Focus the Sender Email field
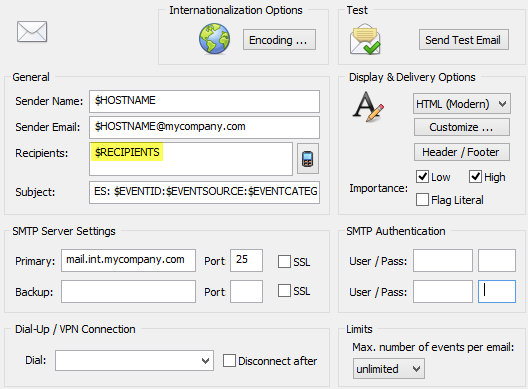This screenshot has width=528, height=389. [204, 127]
